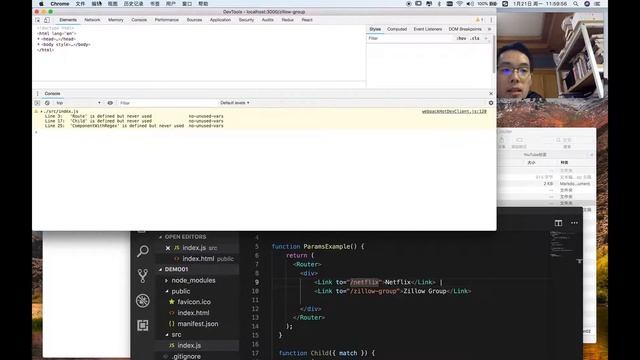The image size is (640, 360).
Task: Switch to the Memory tab in DevTools
Action: point(116,20)
